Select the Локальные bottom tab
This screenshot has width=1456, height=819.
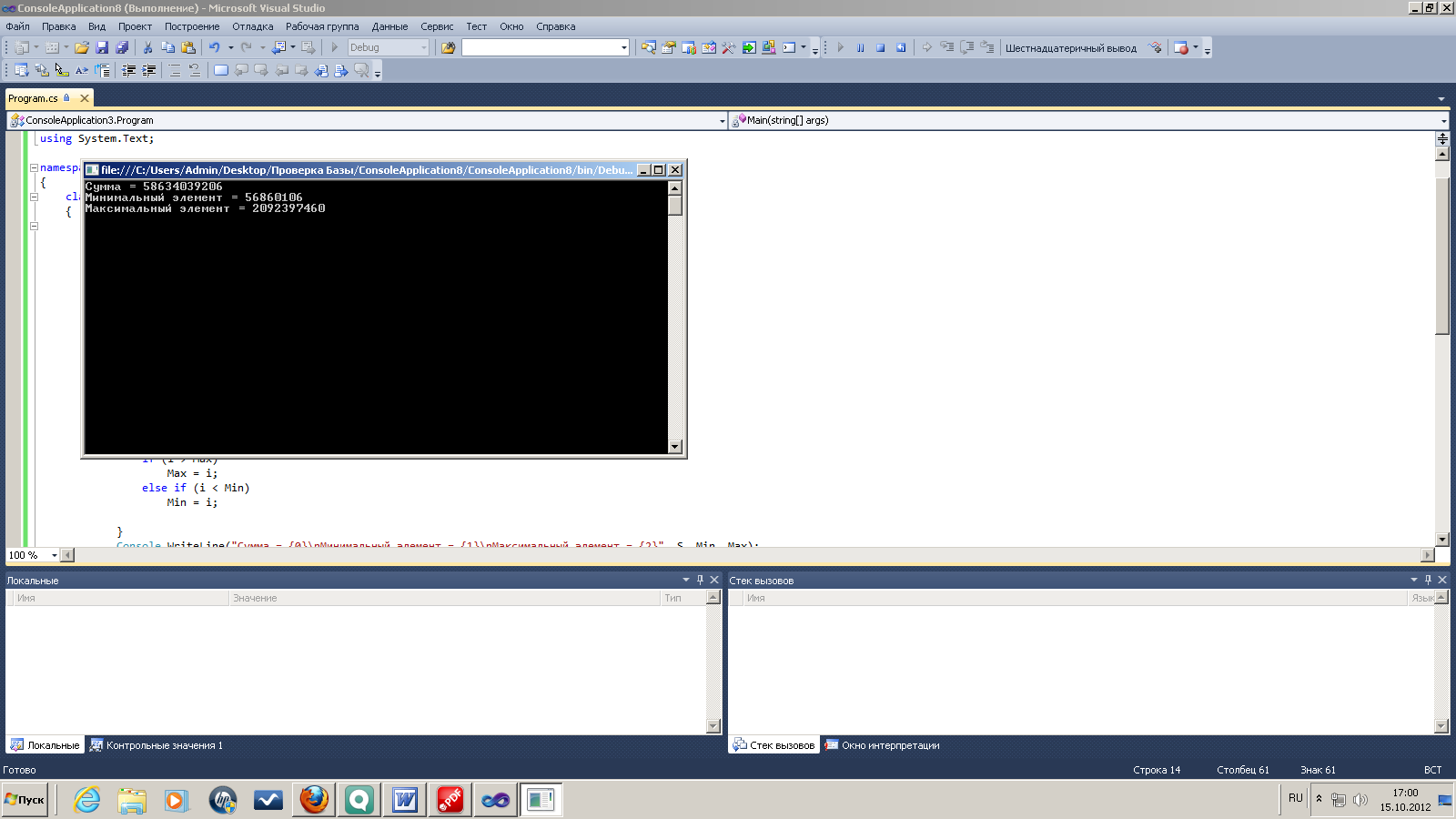point(45,745)
